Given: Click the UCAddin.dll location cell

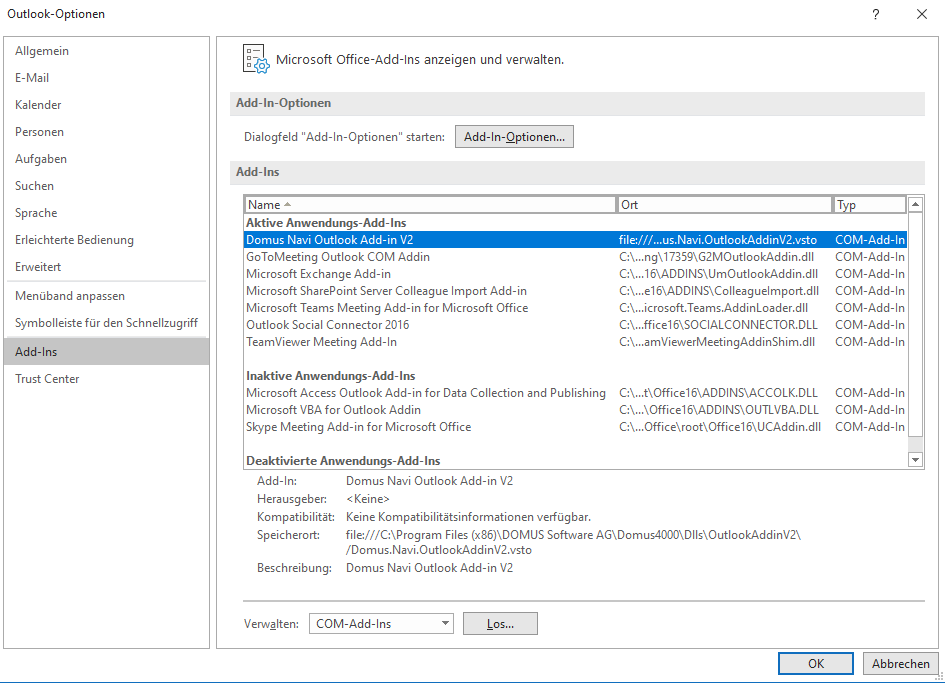Looking at the screenshot, I should point(720,427).
